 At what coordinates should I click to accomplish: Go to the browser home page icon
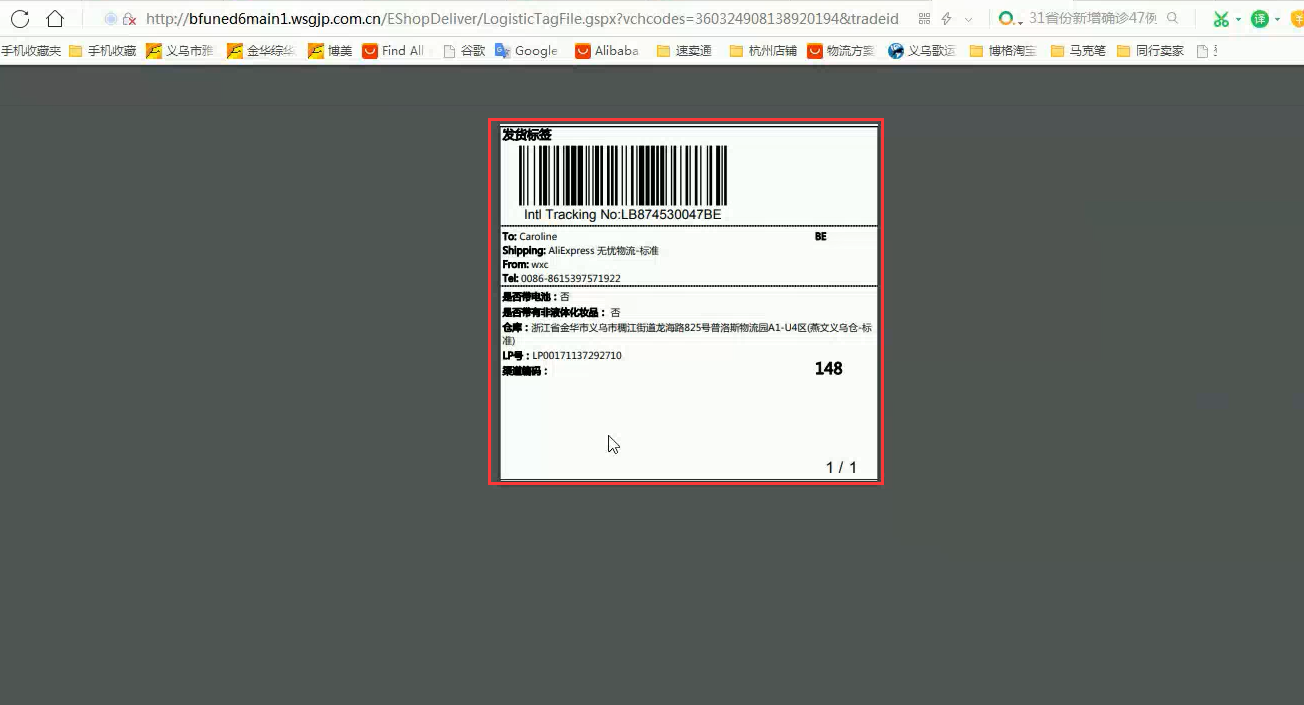pos(55,19)
